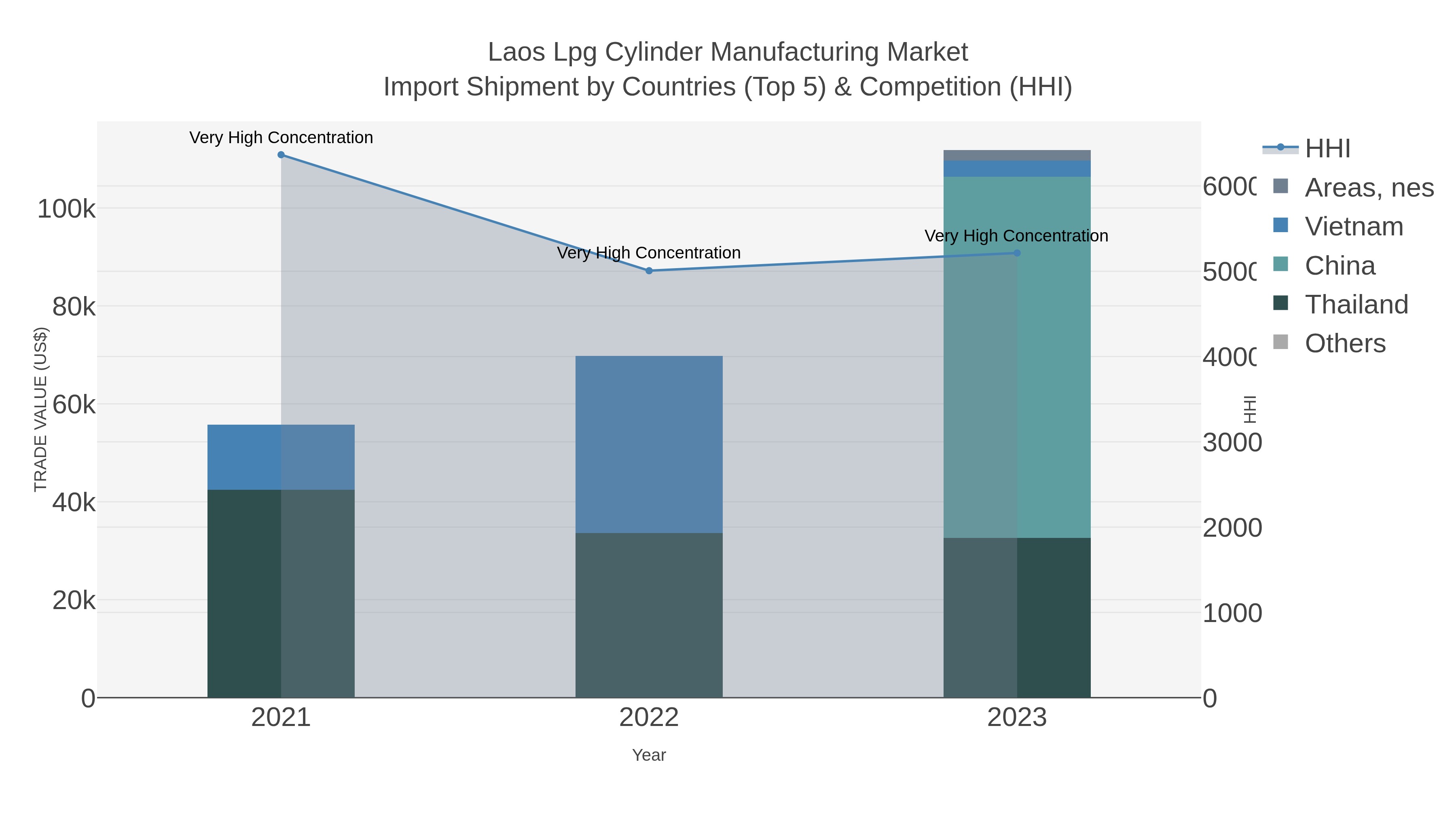Select the 2021 HHI data point
1456x819 pixels.
(x=281, y=155)
